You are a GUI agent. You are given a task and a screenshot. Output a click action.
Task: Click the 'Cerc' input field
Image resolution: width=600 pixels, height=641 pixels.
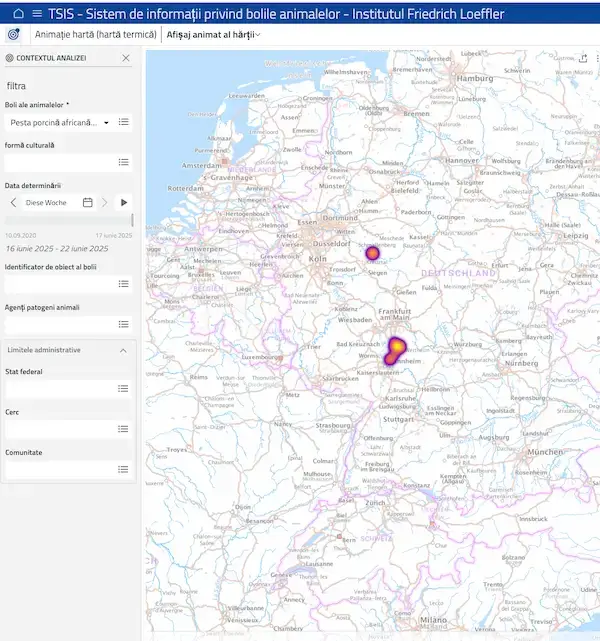pos(60,429)
